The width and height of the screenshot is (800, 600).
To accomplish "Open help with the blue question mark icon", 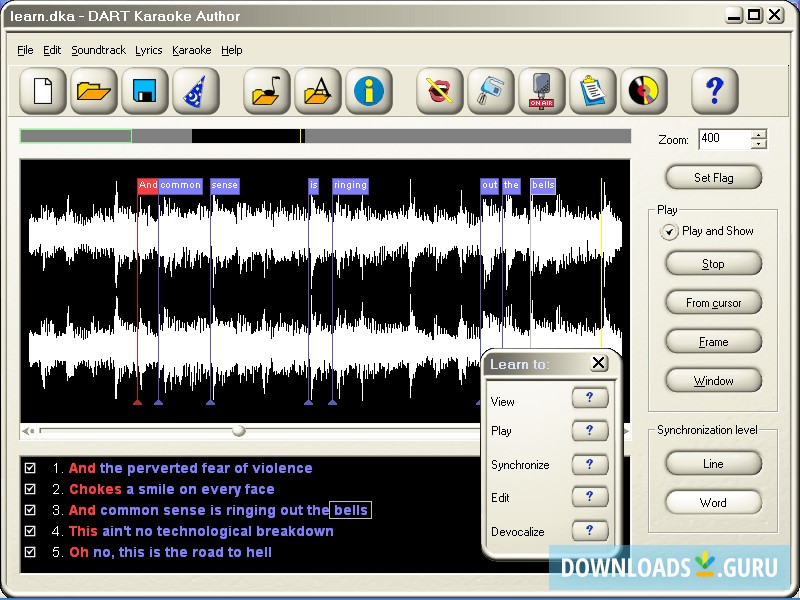I will pos(714,92).
